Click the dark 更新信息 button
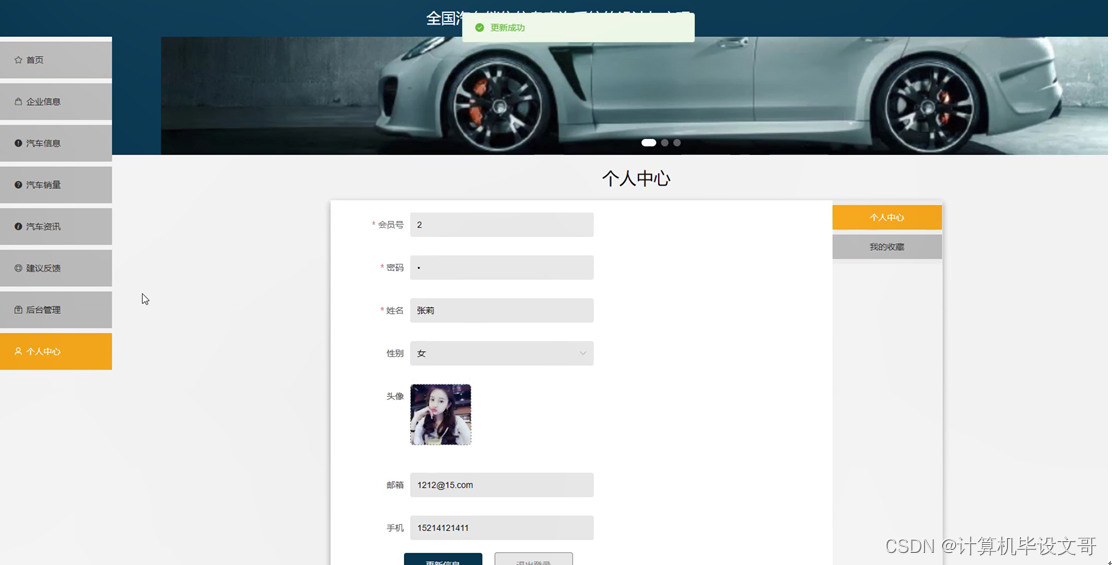This screenshot has width=1112, height=565. pos(443,559)
